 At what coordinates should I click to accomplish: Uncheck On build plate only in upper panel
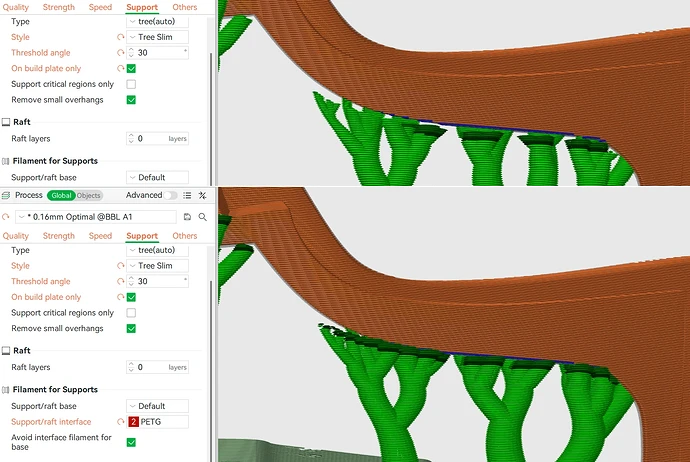click(131, 68)
